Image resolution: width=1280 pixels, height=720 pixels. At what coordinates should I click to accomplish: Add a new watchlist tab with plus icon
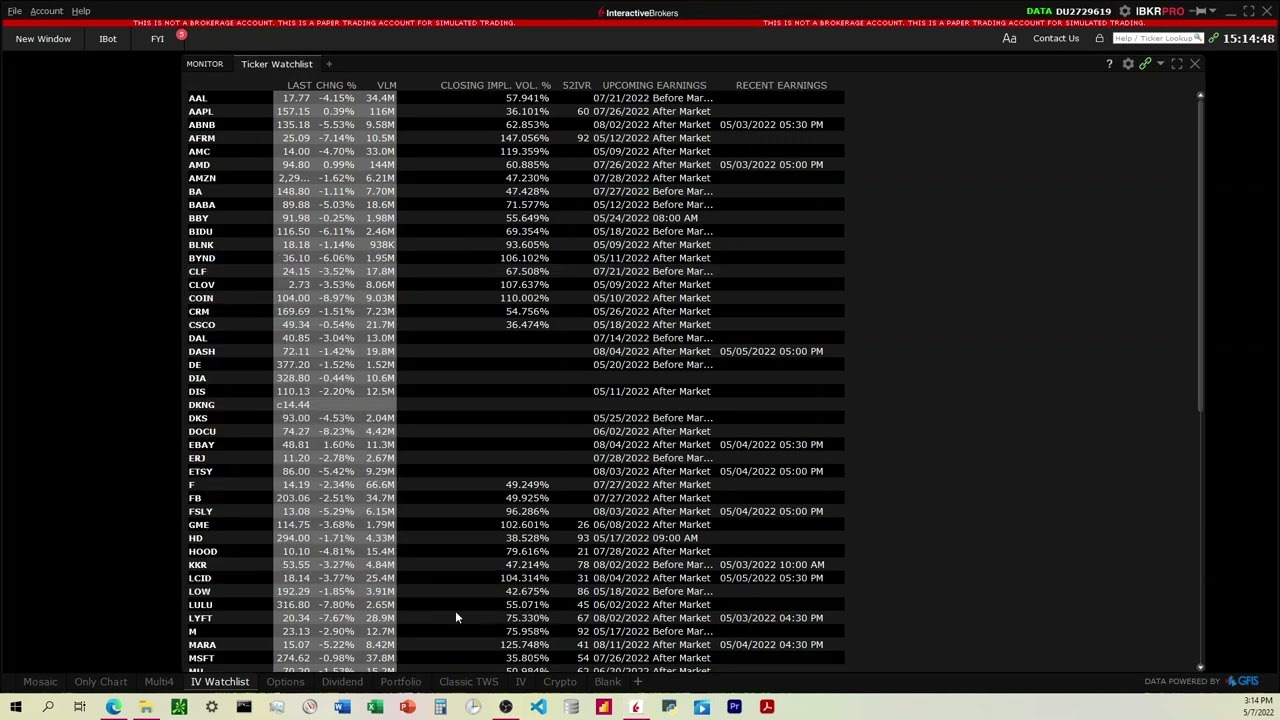[328, 64]
